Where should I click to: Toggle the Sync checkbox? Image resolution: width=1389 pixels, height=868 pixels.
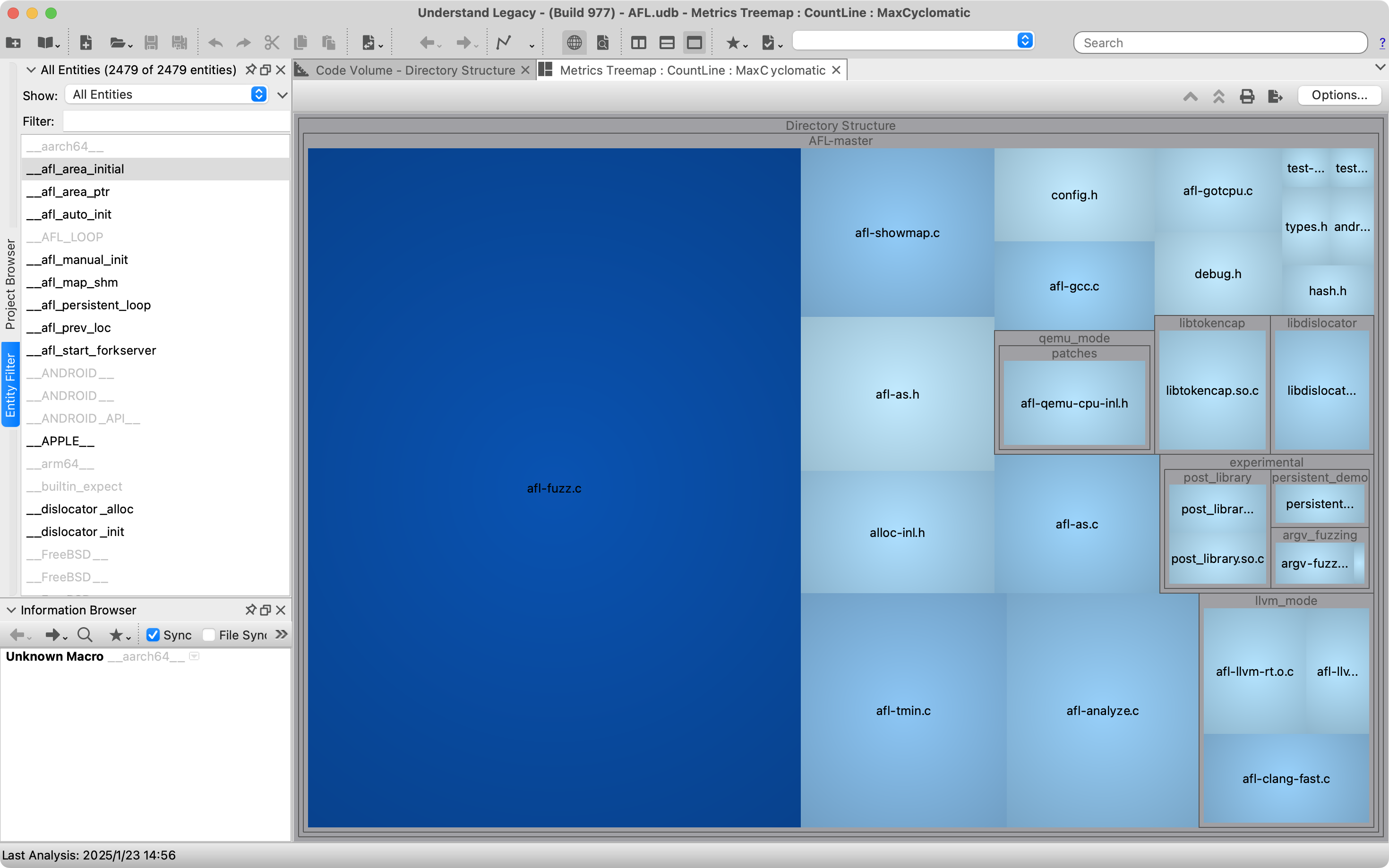153,634
